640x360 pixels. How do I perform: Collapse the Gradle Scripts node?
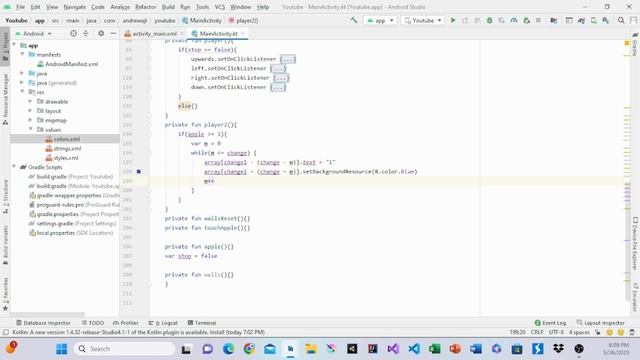click(15, 167)
